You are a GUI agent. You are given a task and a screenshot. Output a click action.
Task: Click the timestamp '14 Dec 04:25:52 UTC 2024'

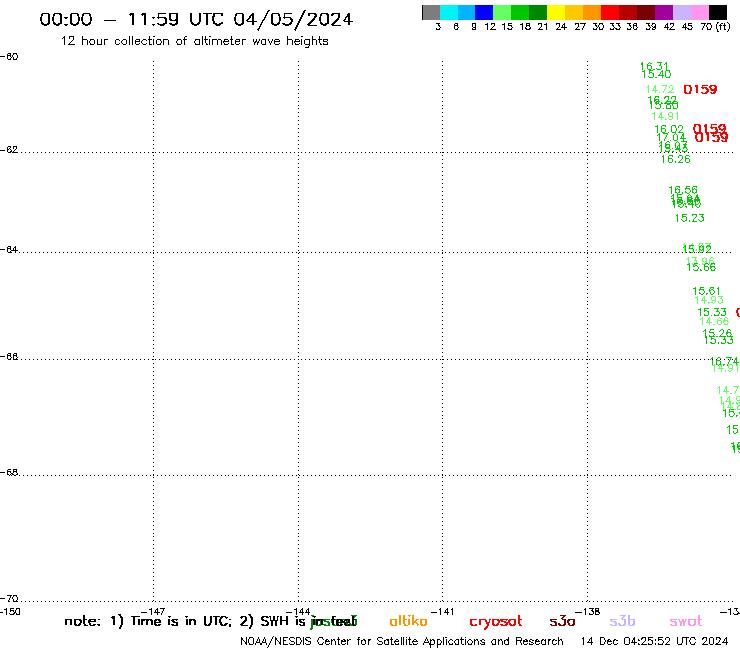click(655, 642)
